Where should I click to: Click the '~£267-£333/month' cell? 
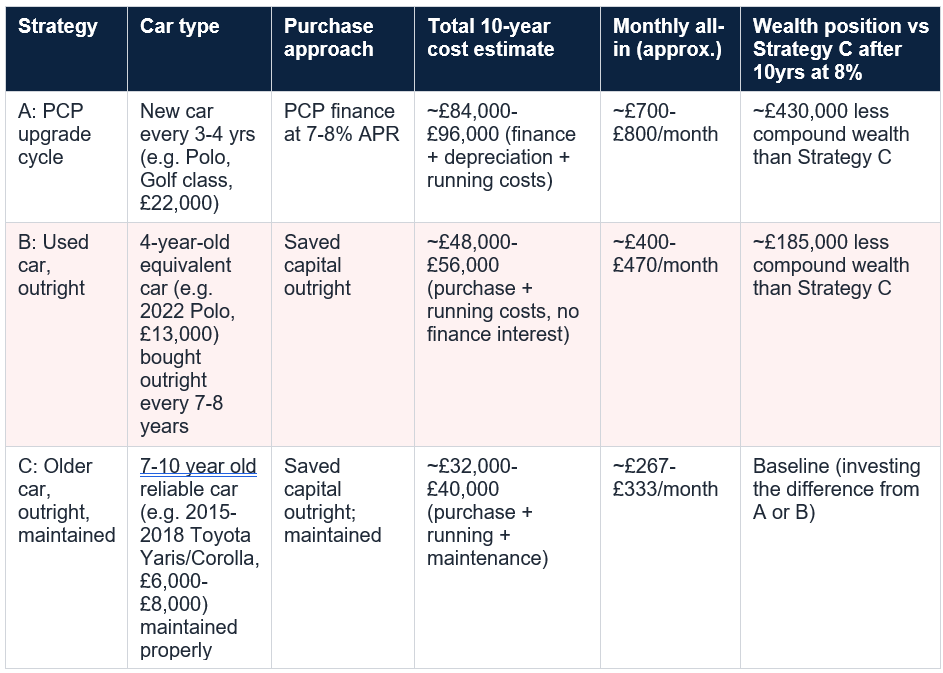[x=671, y=557]
